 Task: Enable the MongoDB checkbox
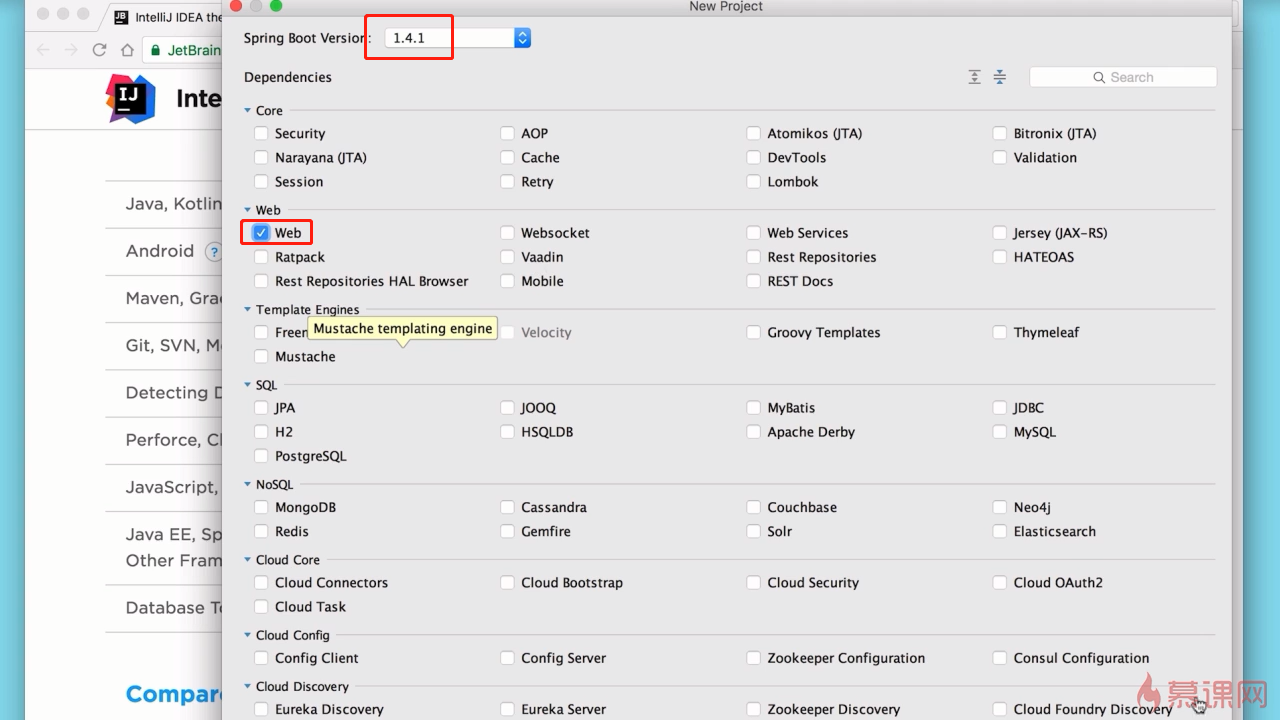point(261,507)
